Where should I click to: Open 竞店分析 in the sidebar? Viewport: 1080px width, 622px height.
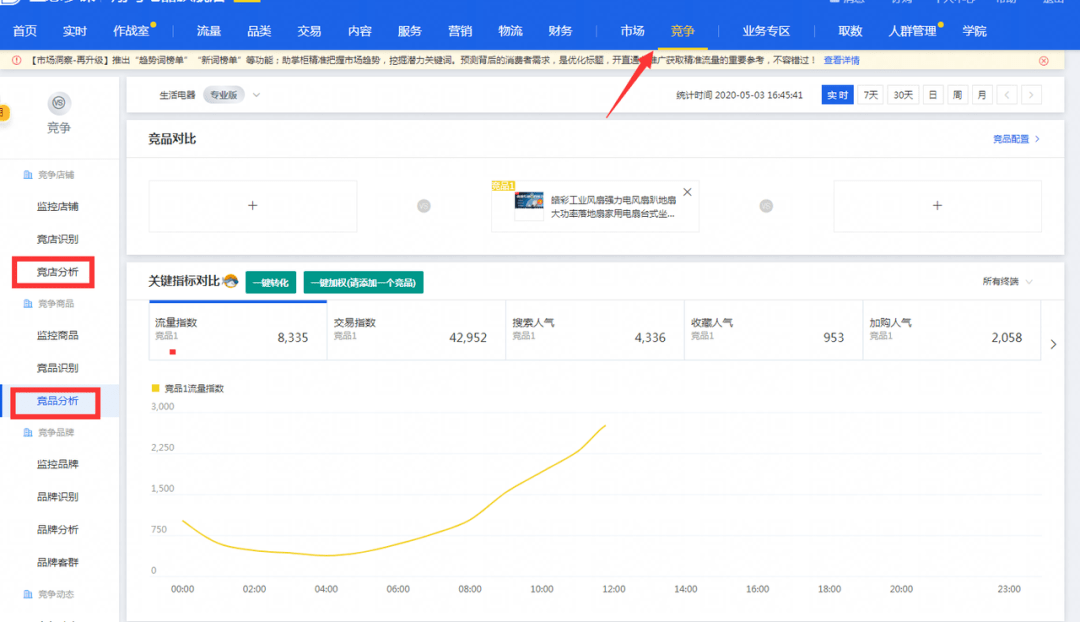click(x=57, y=272)
